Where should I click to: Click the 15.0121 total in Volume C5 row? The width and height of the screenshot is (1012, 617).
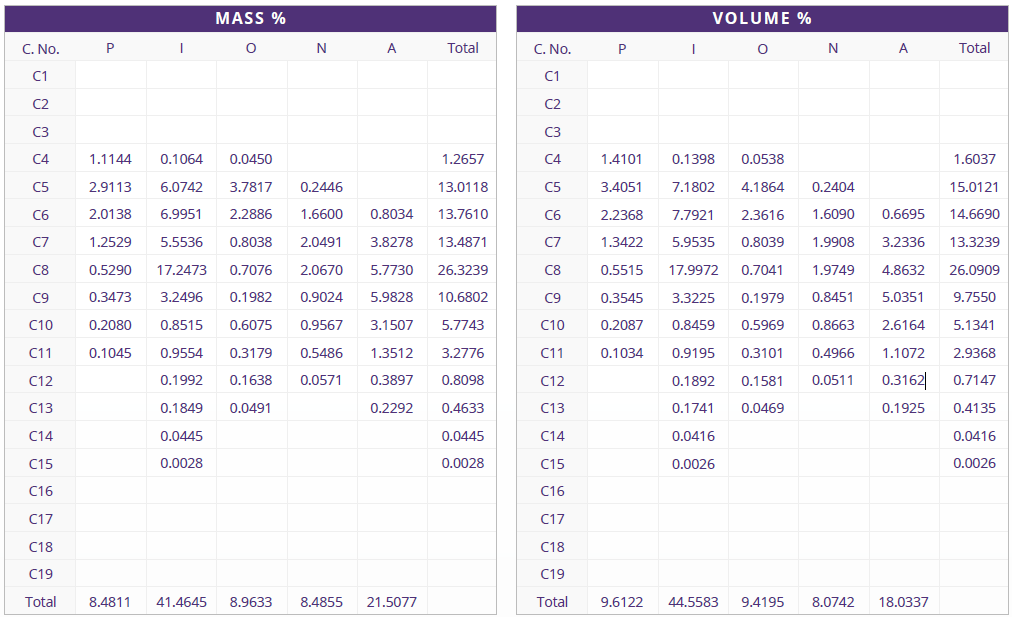(x=974, y=187)
